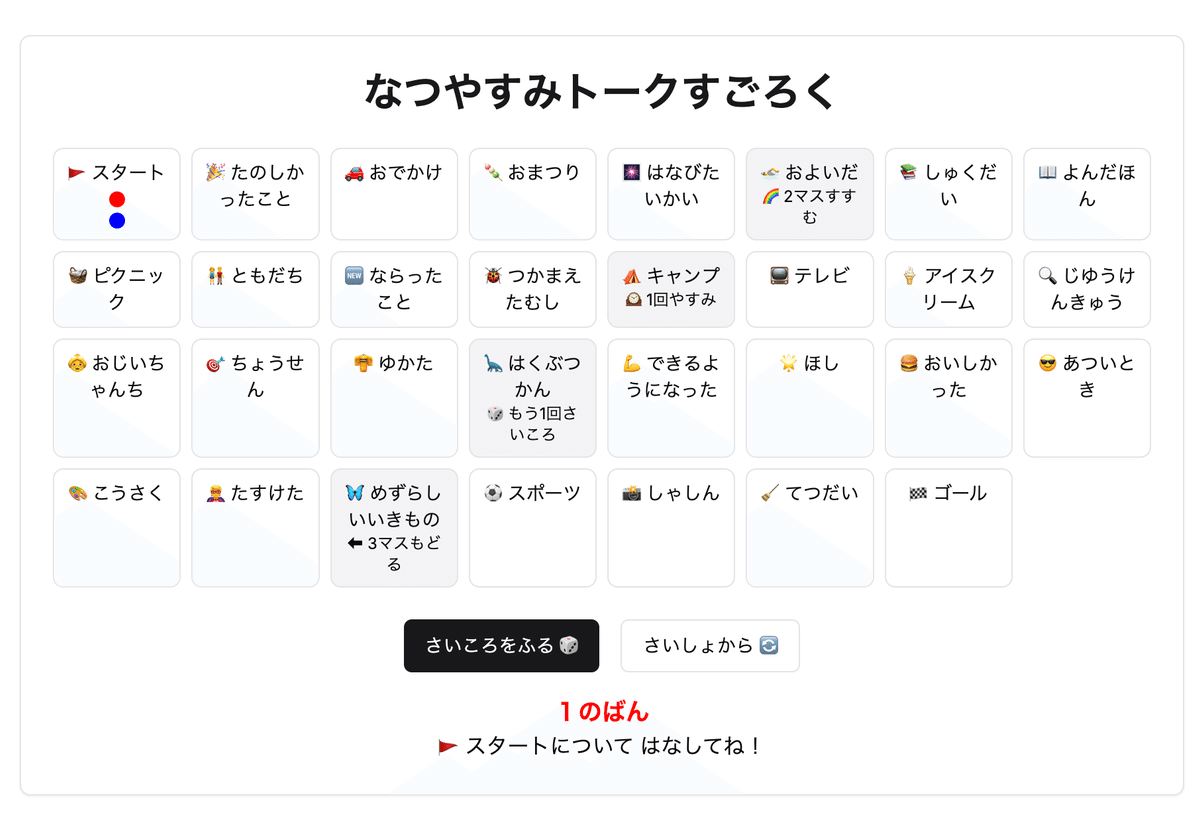The height and width of the screenshot is (828, 1200).
Task: Select the red player token on スタート
Action: pos(117,199)
